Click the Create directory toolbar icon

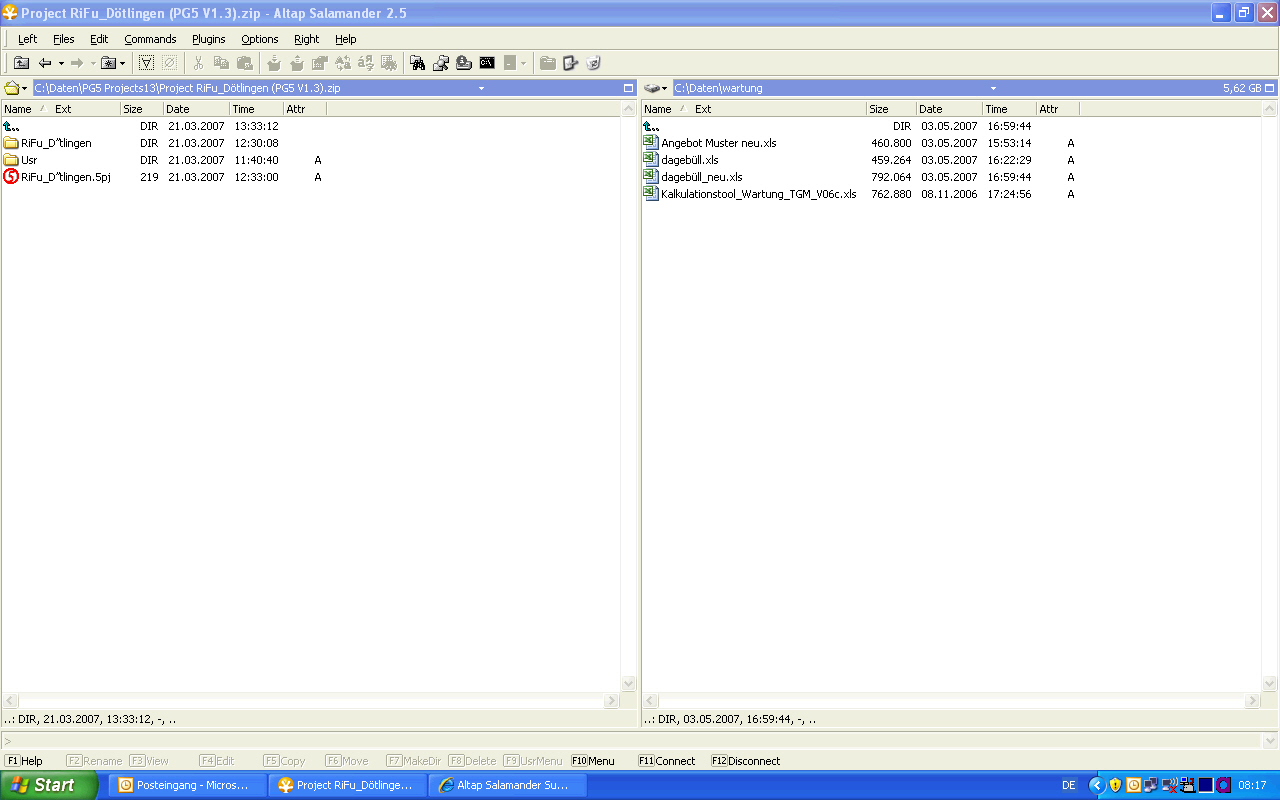point(547,63)
